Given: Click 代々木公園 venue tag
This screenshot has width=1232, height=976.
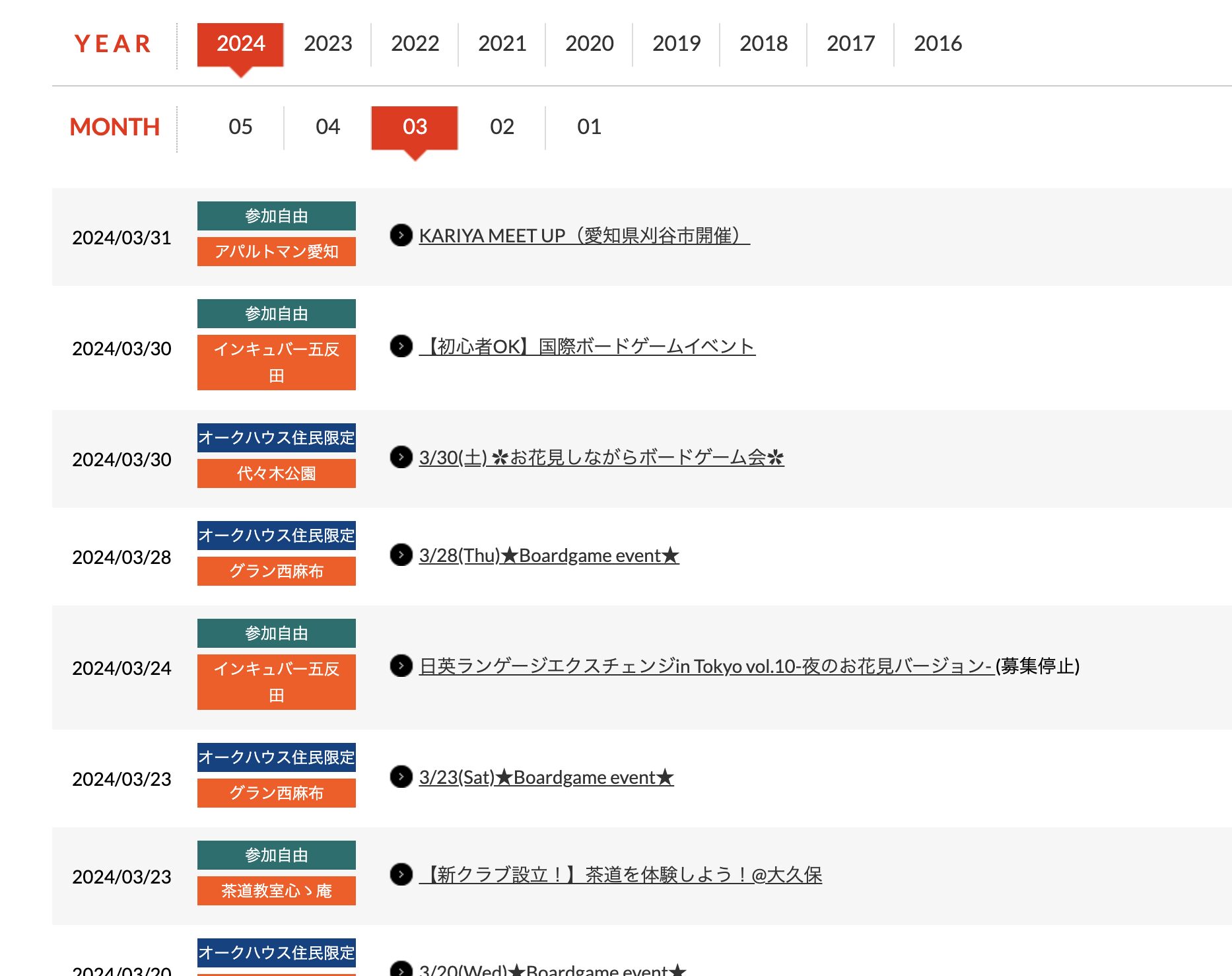Looking at the screenshot, I should (x=277, y=473).
